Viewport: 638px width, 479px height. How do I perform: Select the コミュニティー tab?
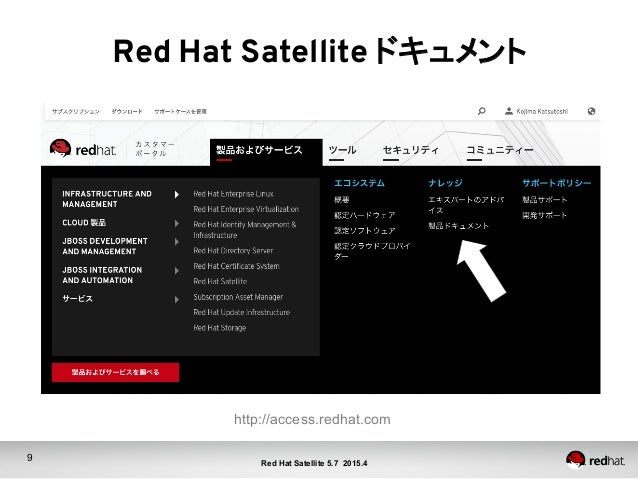click(x=500, y=151)
